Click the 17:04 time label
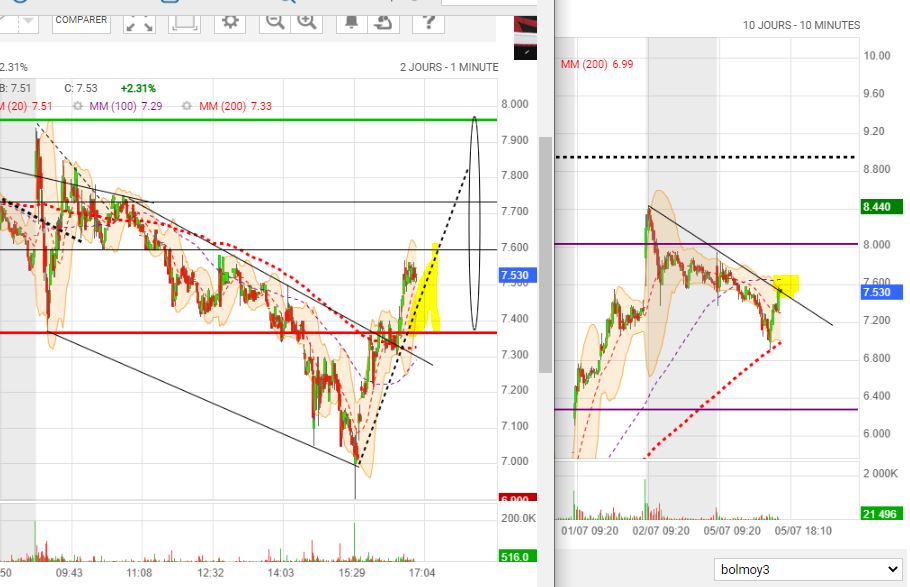910x587 pixels. click(x=422, y=573)
